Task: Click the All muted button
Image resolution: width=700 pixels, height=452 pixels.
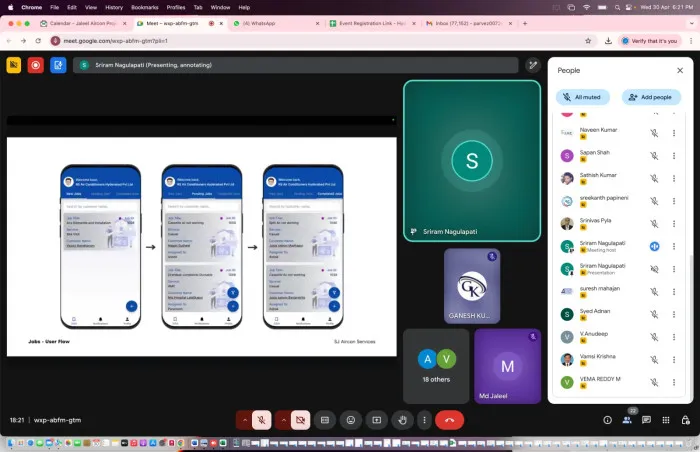Action: coord(582,97)
